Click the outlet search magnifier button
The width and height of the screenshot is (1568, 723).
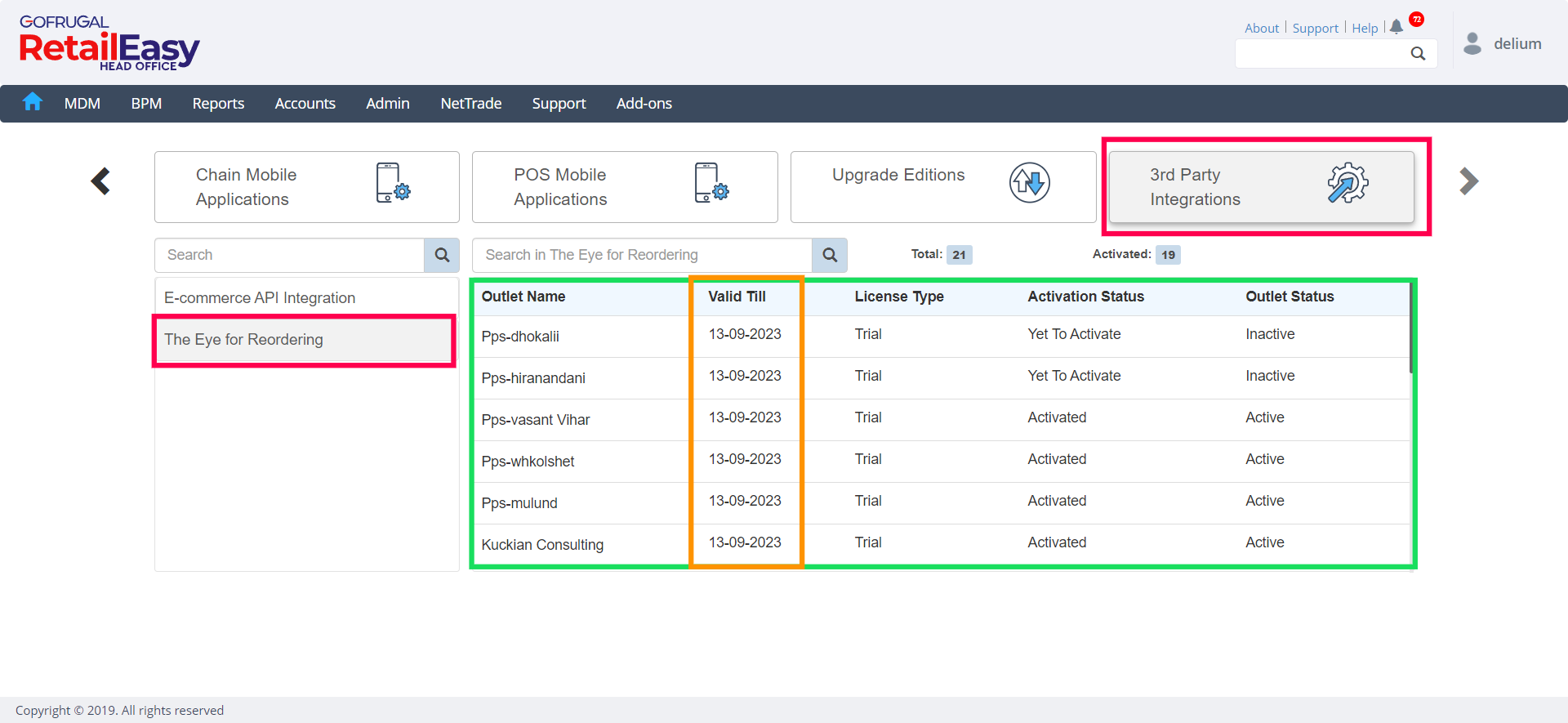pos(830,255)
